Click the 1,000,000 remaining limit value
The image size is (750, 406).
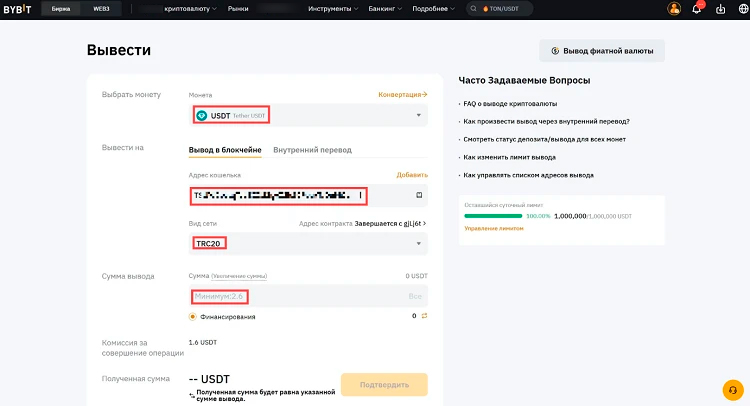click(x=570, y=216)
